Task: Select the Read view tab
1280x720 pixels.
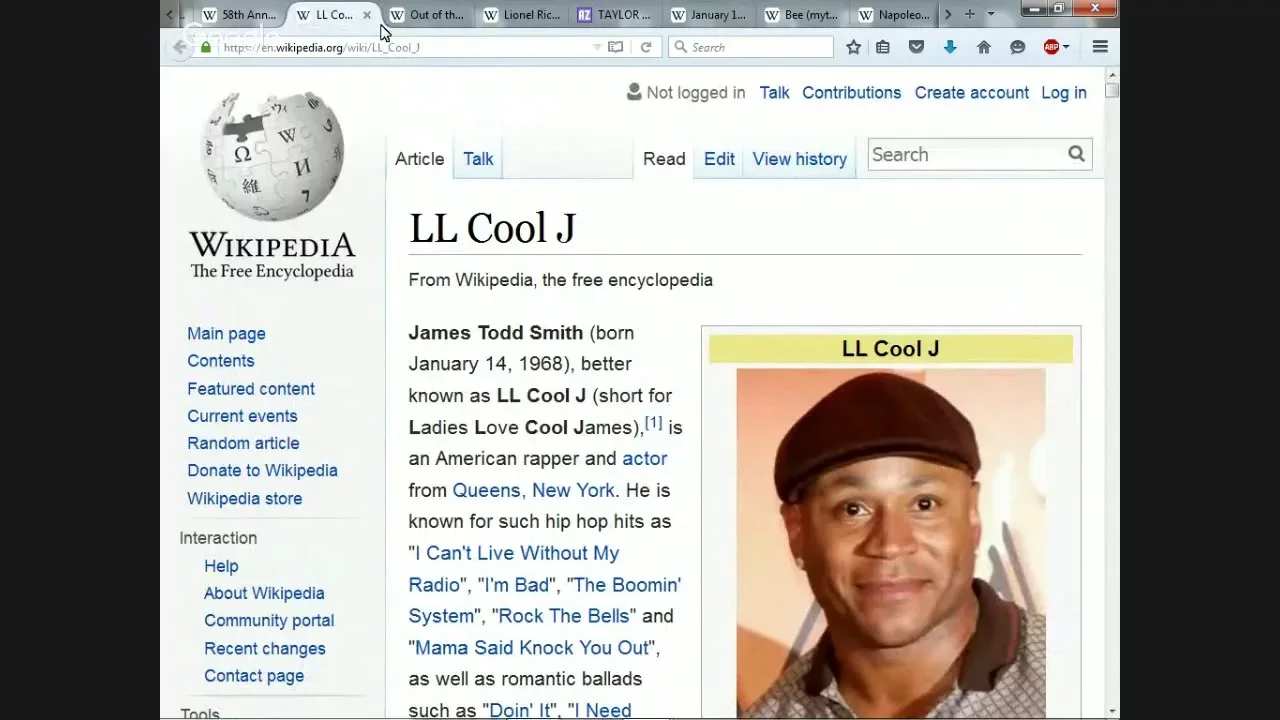Action: 664,159
